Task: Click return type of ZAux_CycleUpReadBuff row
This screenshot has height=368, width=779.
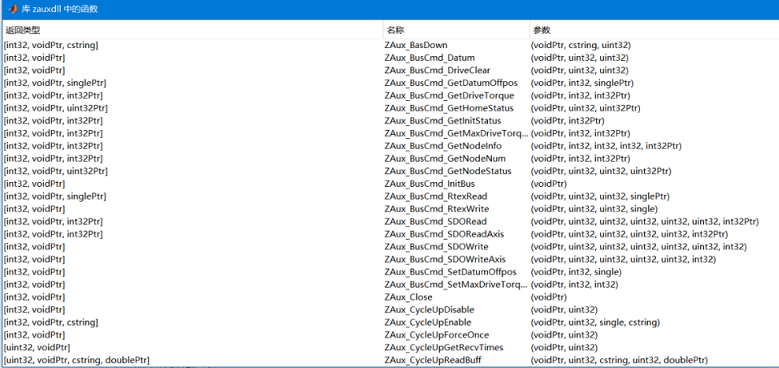Action: [x=77, y=360]
